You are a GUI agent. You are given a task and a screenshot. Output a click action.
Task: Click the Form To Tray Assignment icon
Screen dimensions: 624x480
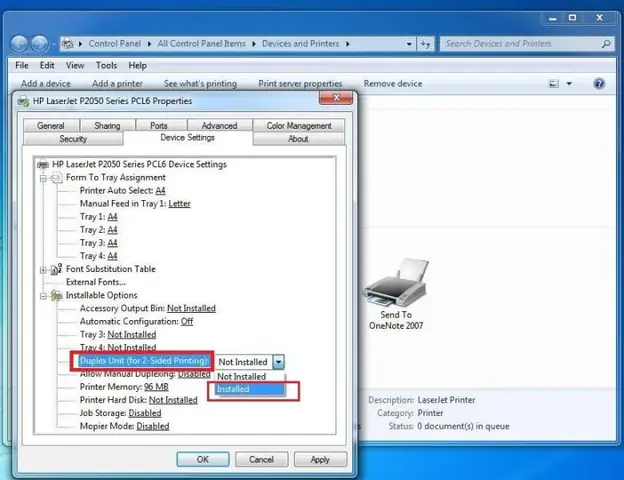(x=57, y=178)
